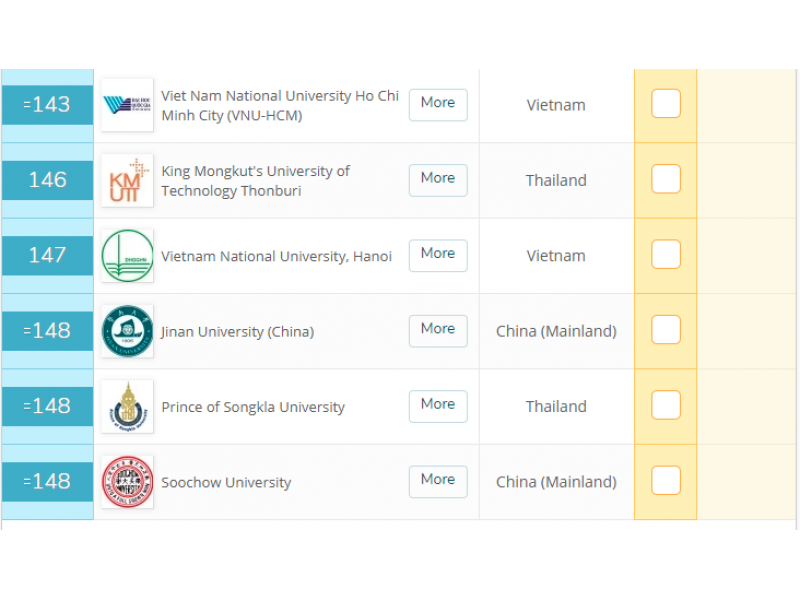The image size is (800, 600).
Task: Open More details for VNU-HCM
Action: pos(437,104)
